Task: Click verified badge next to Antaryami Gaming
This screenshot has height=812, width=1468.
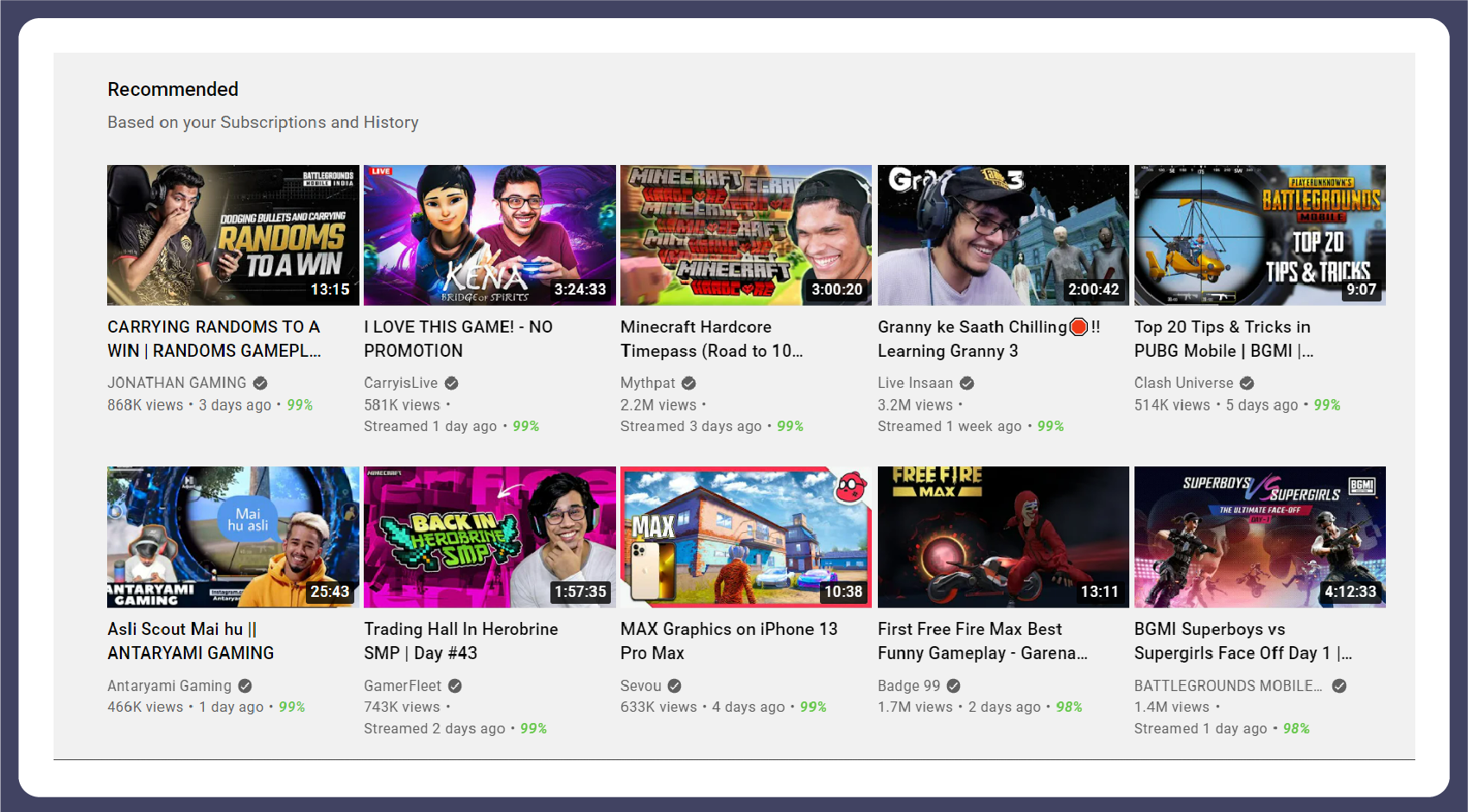Action: tap(245, 686)
